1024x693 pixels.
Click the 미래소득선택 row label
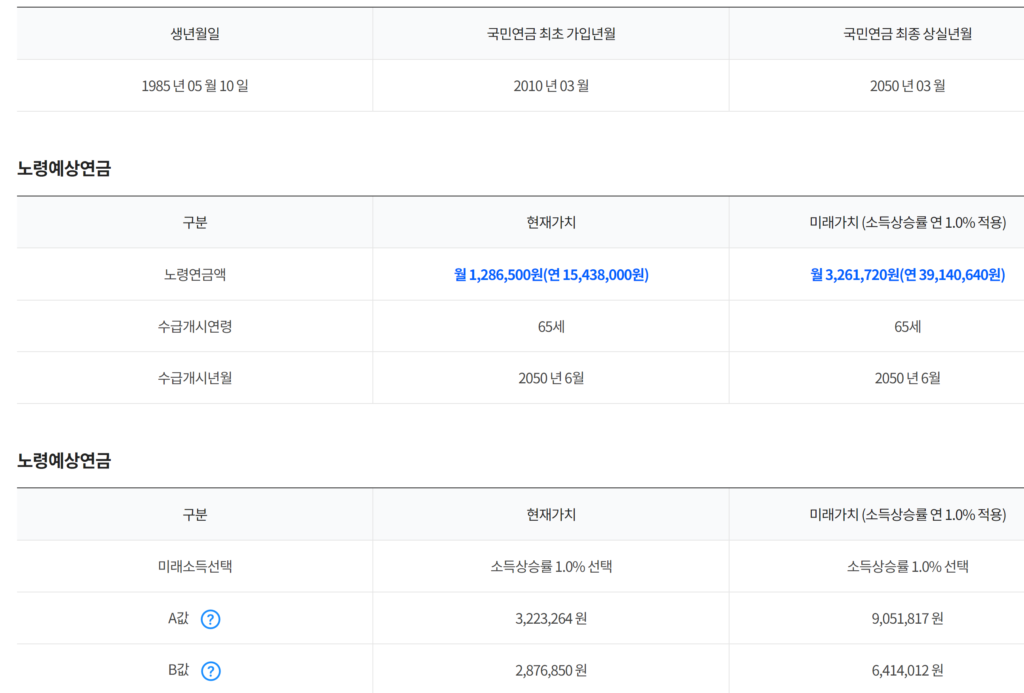[195, 566]
